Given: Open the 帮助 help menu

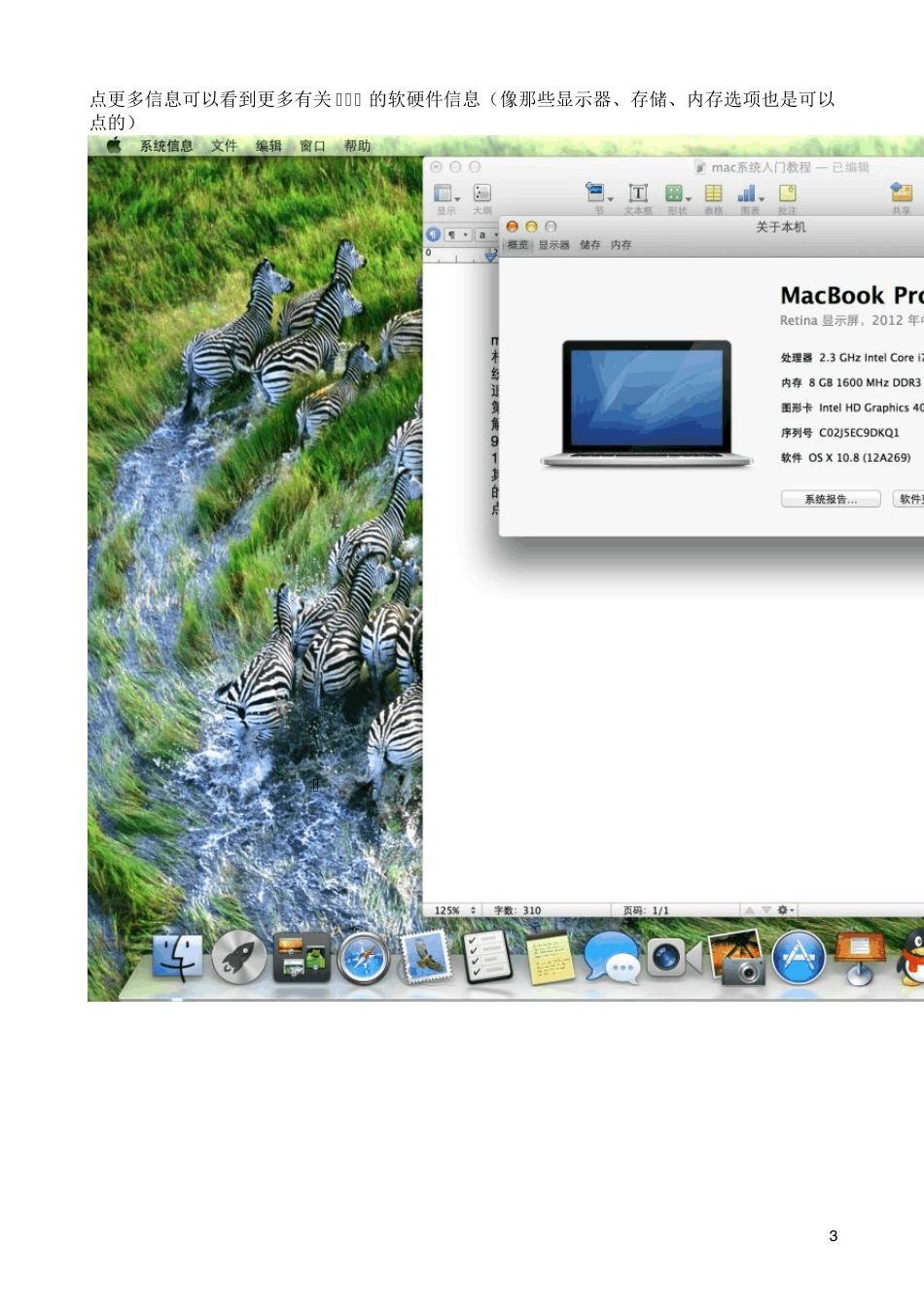Looking at the screenshot, I should (x=357, y=146).
